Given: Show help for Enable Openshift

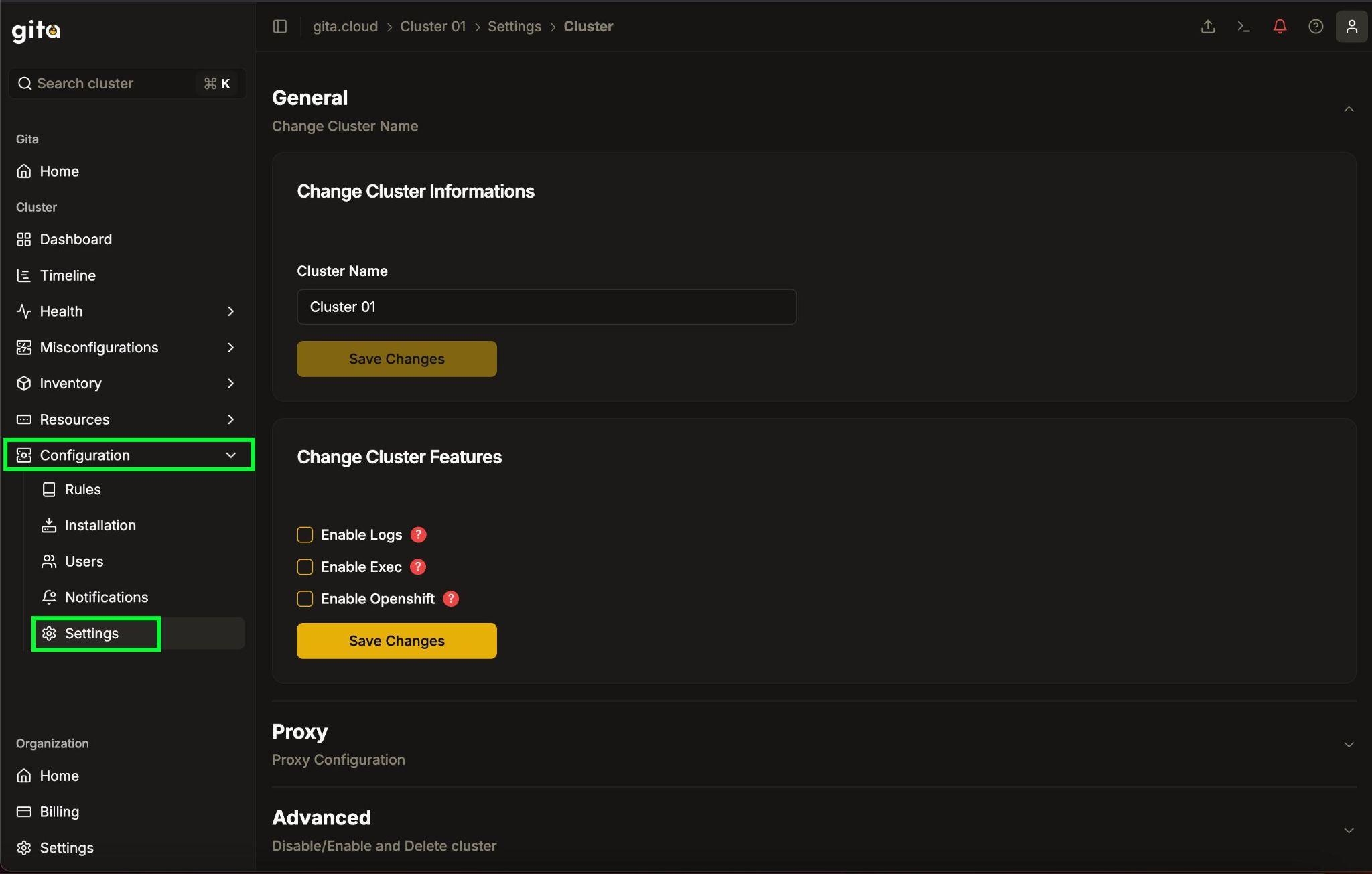Looking at the screenshot, I should click(x=452, y=599).
